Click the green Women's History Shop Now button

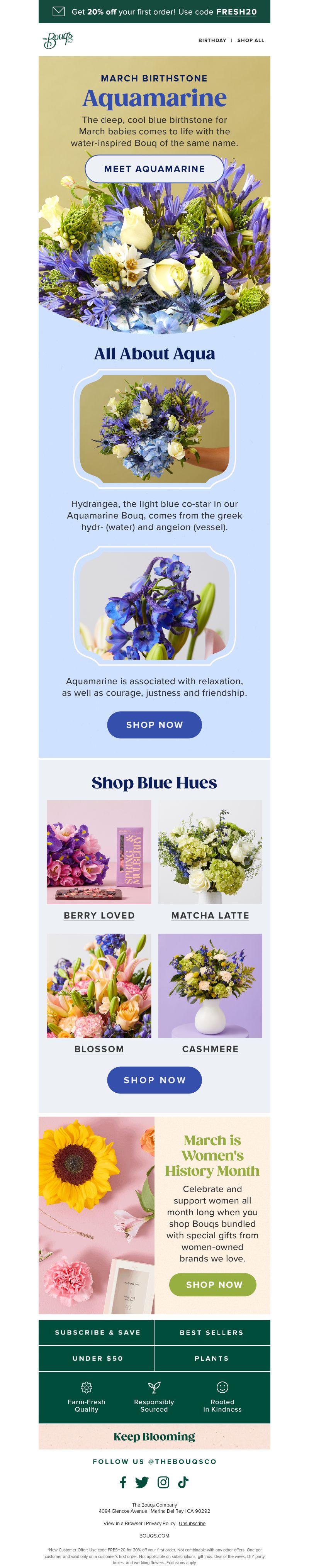213,1284
